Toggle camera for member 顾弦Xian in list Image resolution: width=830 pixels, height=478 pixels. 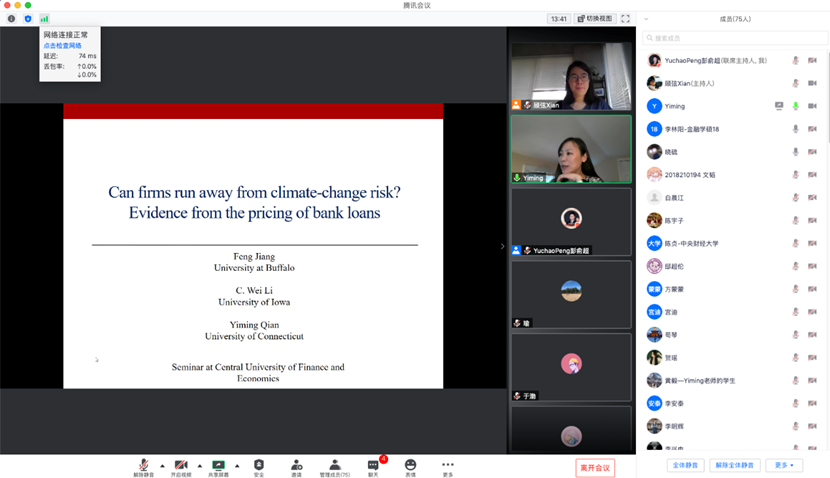pyautogui.click(x=813, y=83)
